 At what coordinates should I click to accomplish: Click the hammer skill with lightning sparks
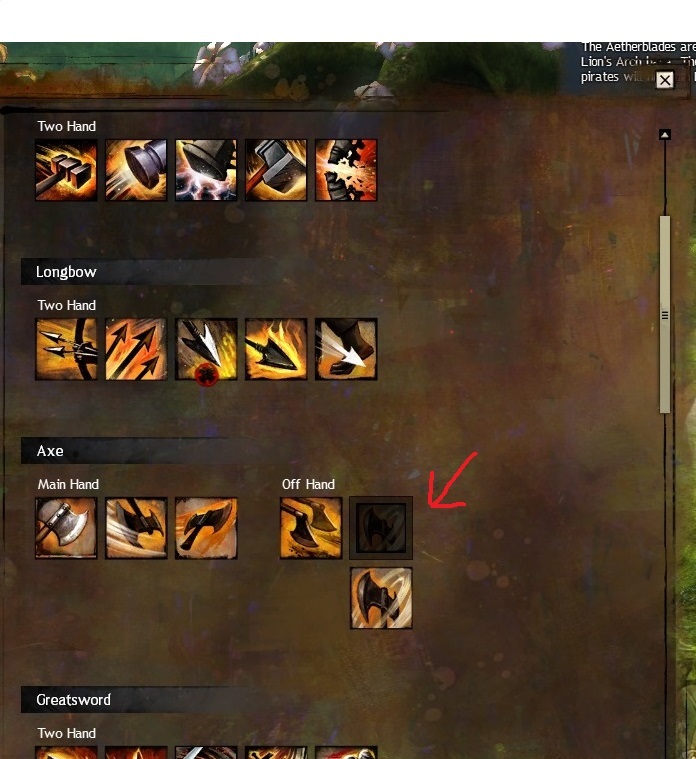coord(206,170)
